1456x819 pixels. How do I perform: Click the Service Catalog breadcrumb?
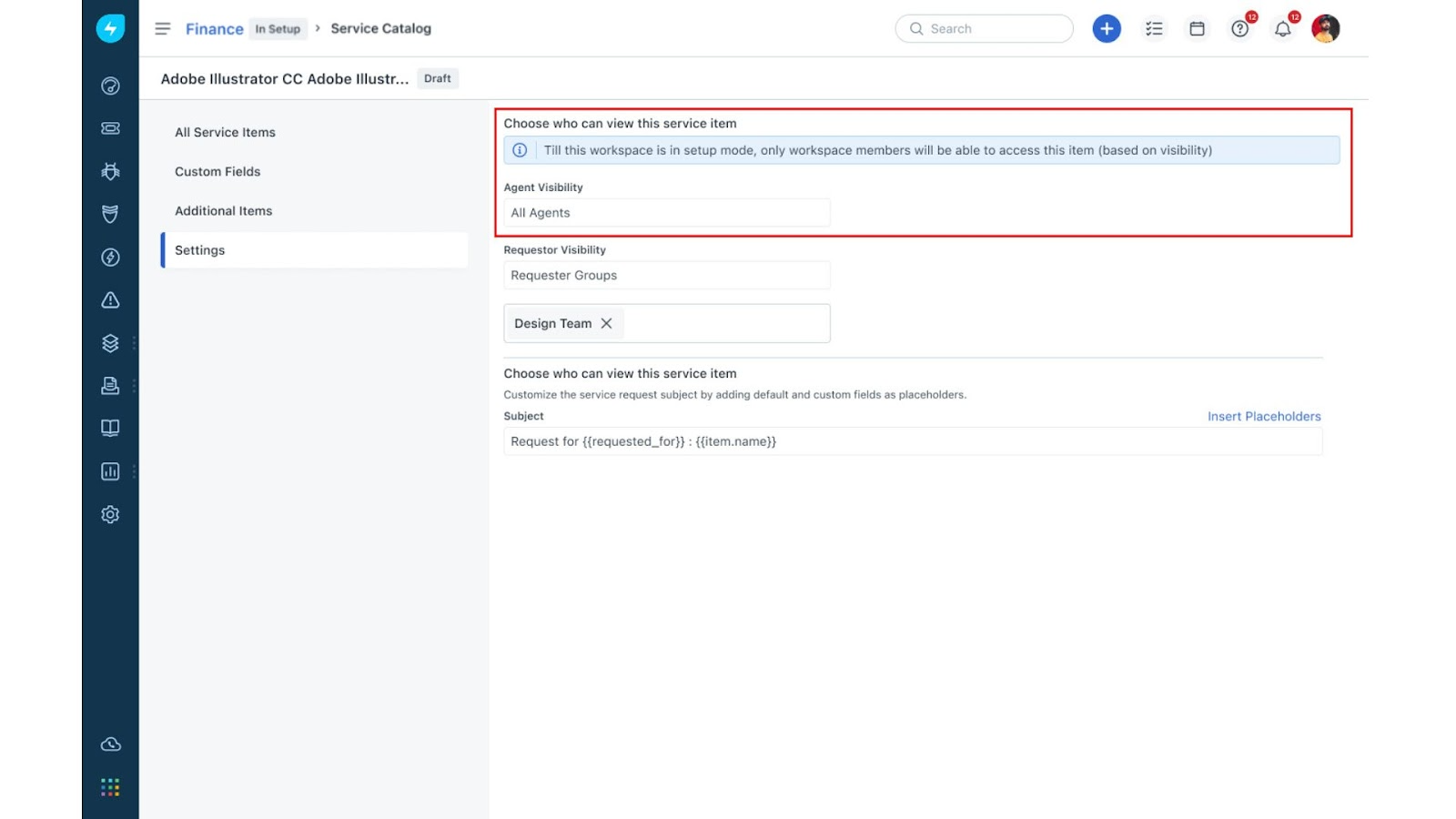point(381,28)
